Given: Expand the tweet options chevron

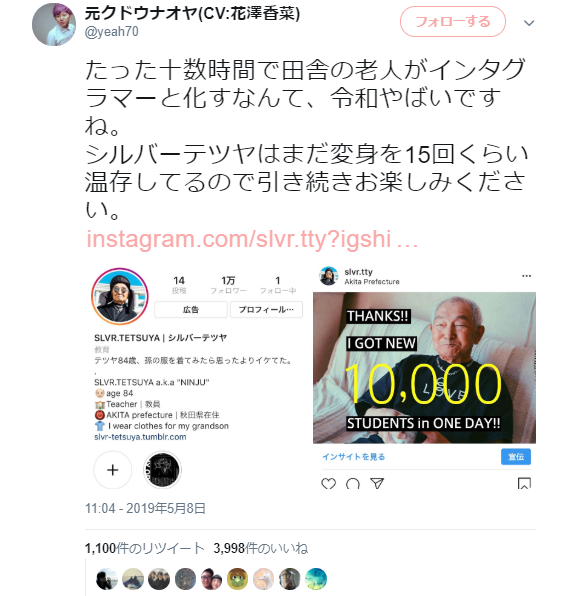Looking at the screenshot, I should tap(529, 23).
